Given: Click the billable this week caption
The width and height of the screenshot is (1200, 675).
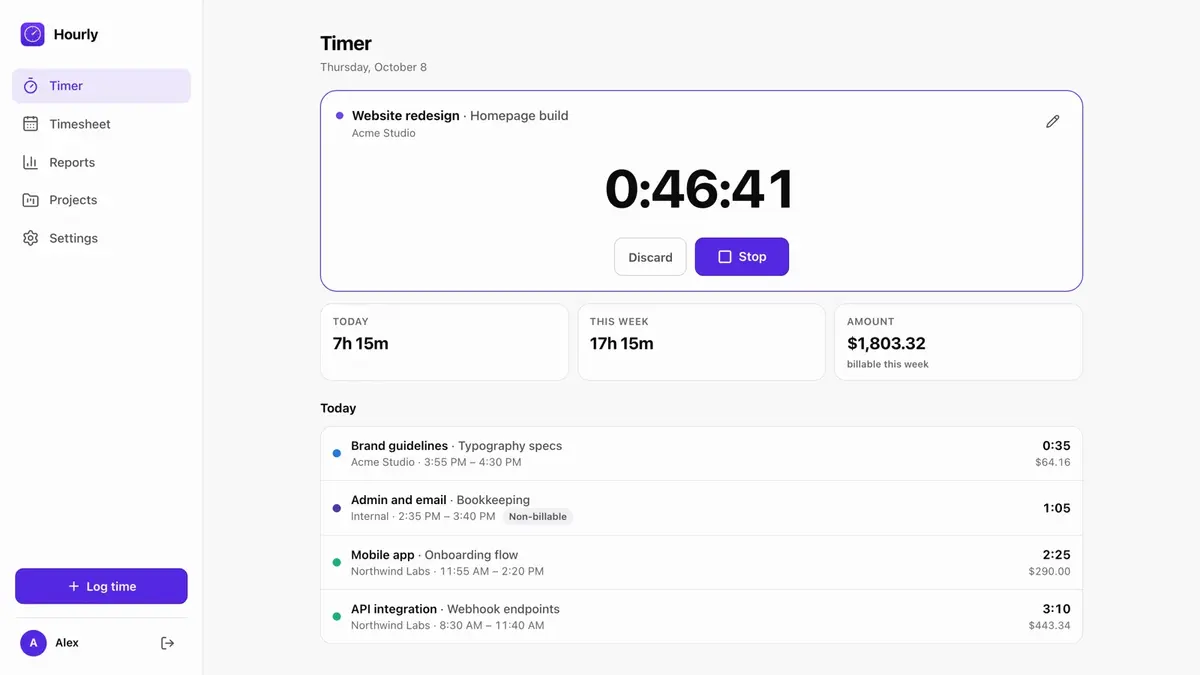Looking at the screenshot, I should pos(888,365).
